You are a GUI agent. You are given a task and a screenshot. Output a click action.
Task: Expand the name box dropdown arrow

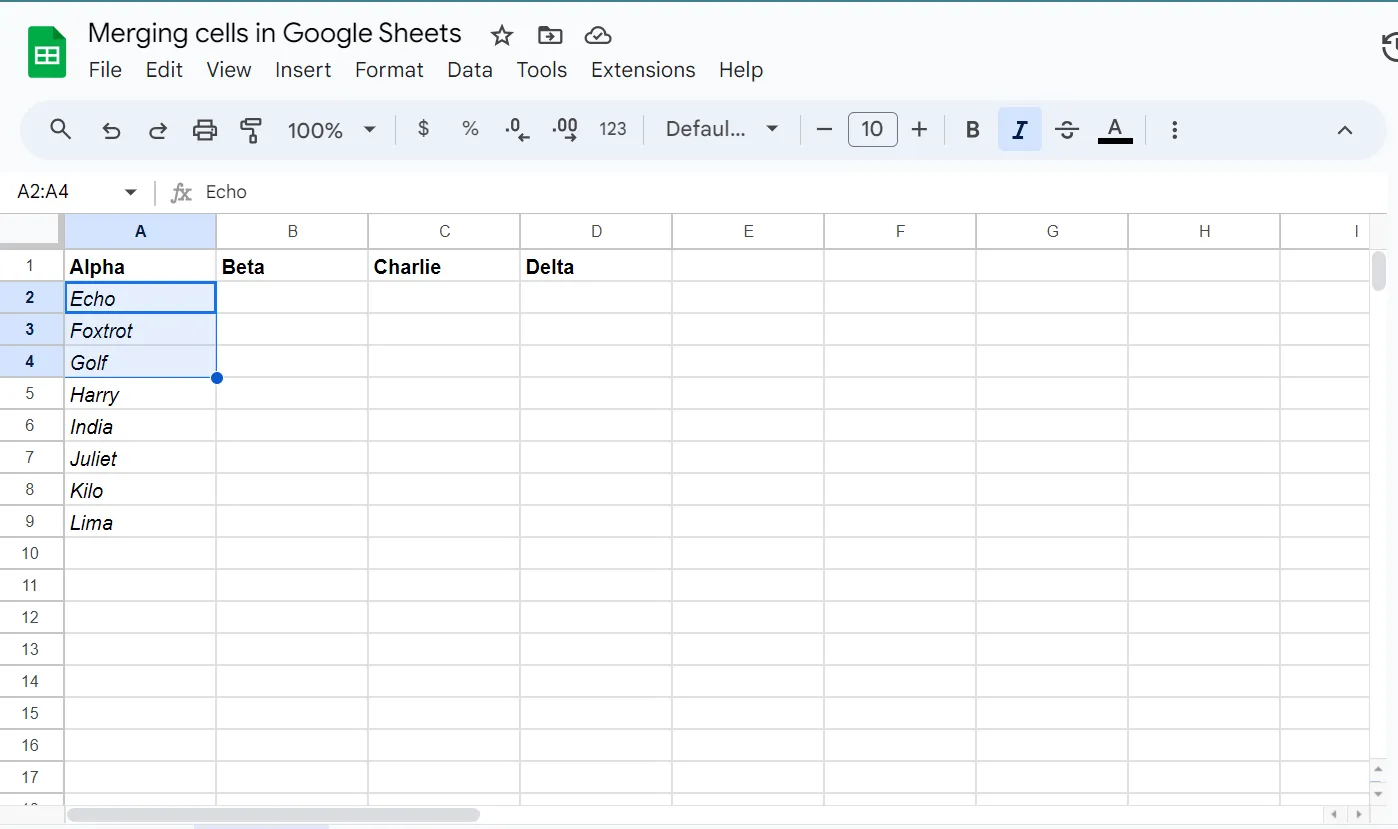[131, 192]
